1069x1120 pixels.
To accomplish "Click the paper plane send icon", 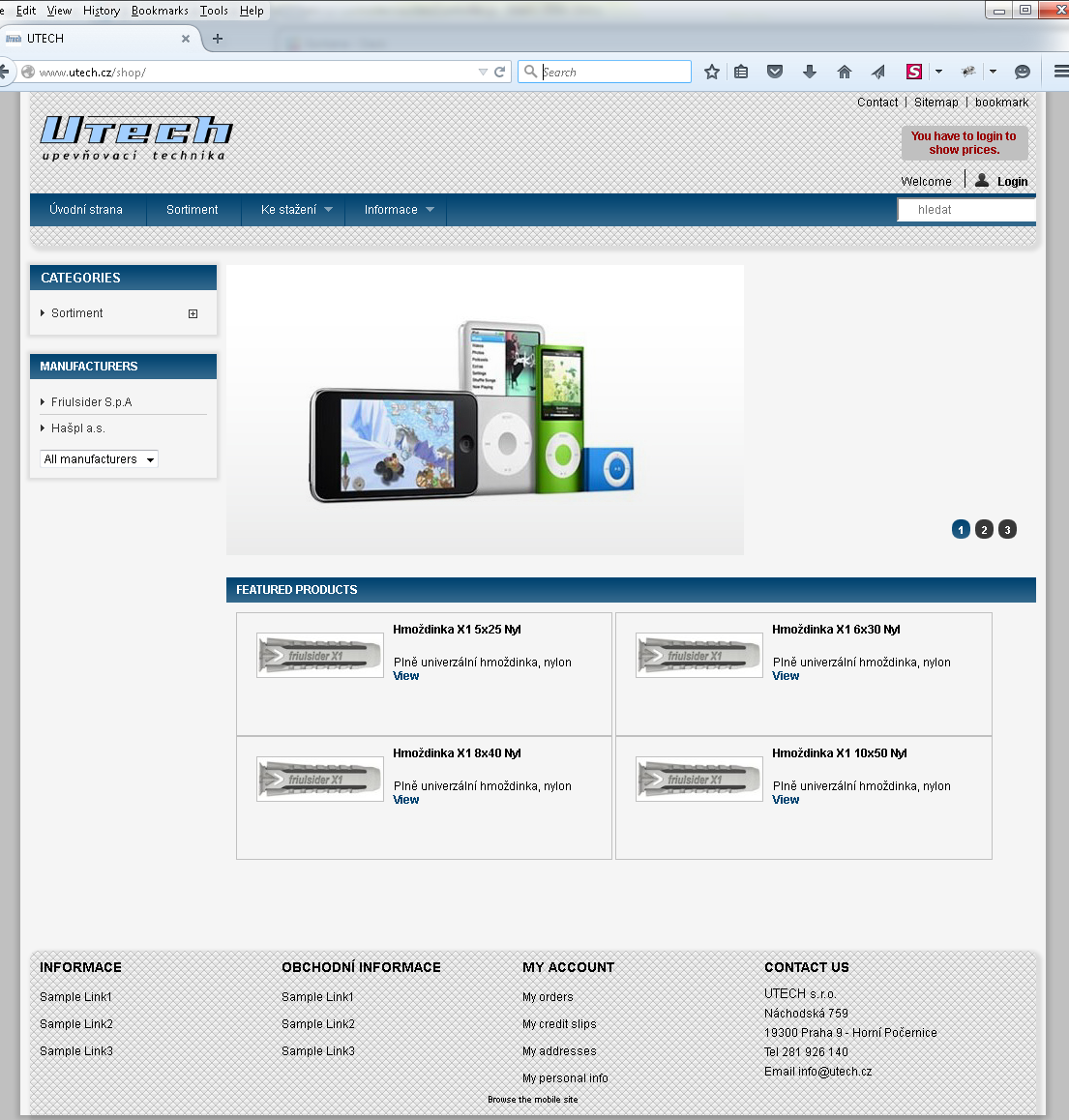I will [878, 72].
